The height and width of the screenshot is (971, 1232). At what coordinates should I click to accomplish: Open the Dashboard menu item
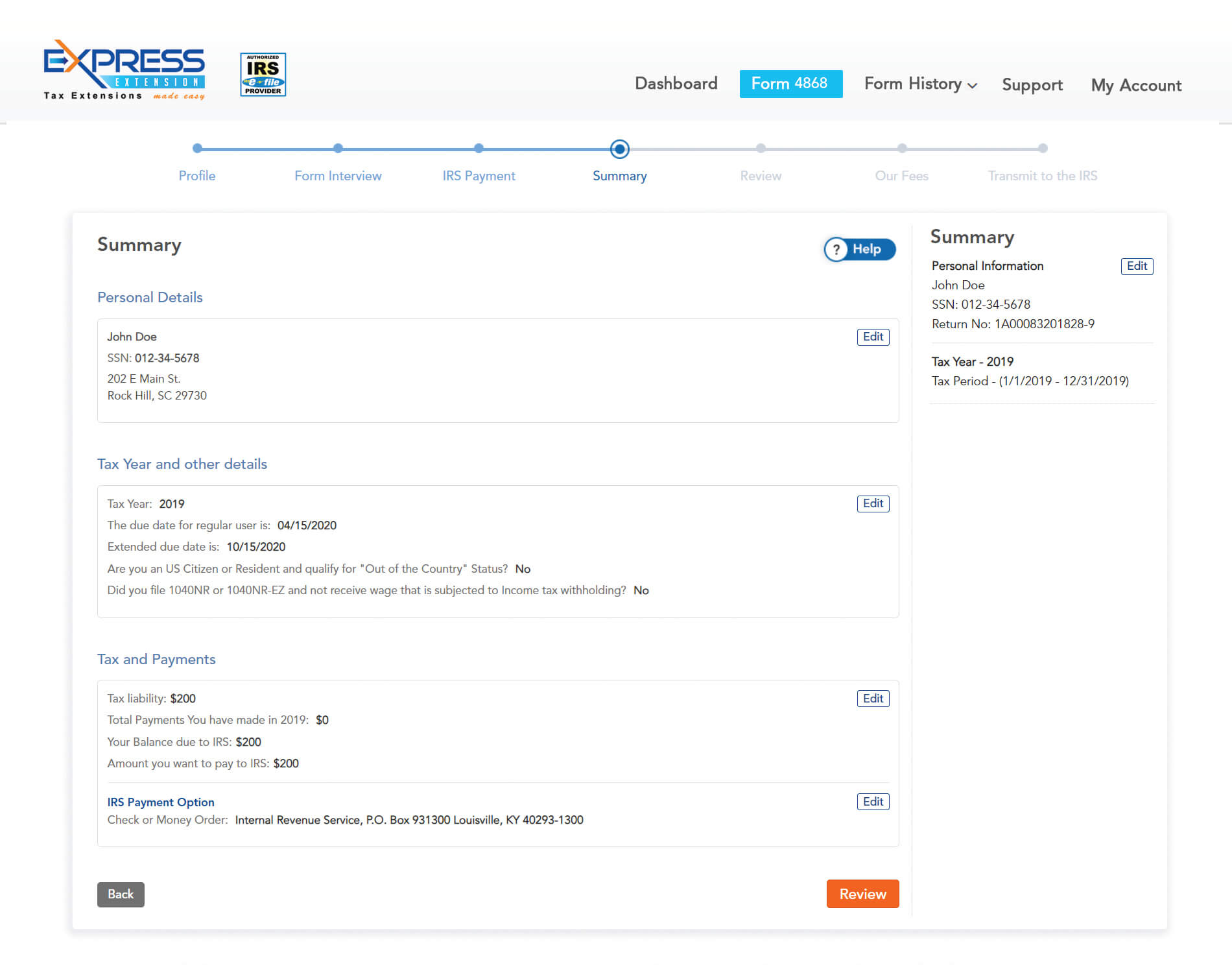tap(676, 84)
